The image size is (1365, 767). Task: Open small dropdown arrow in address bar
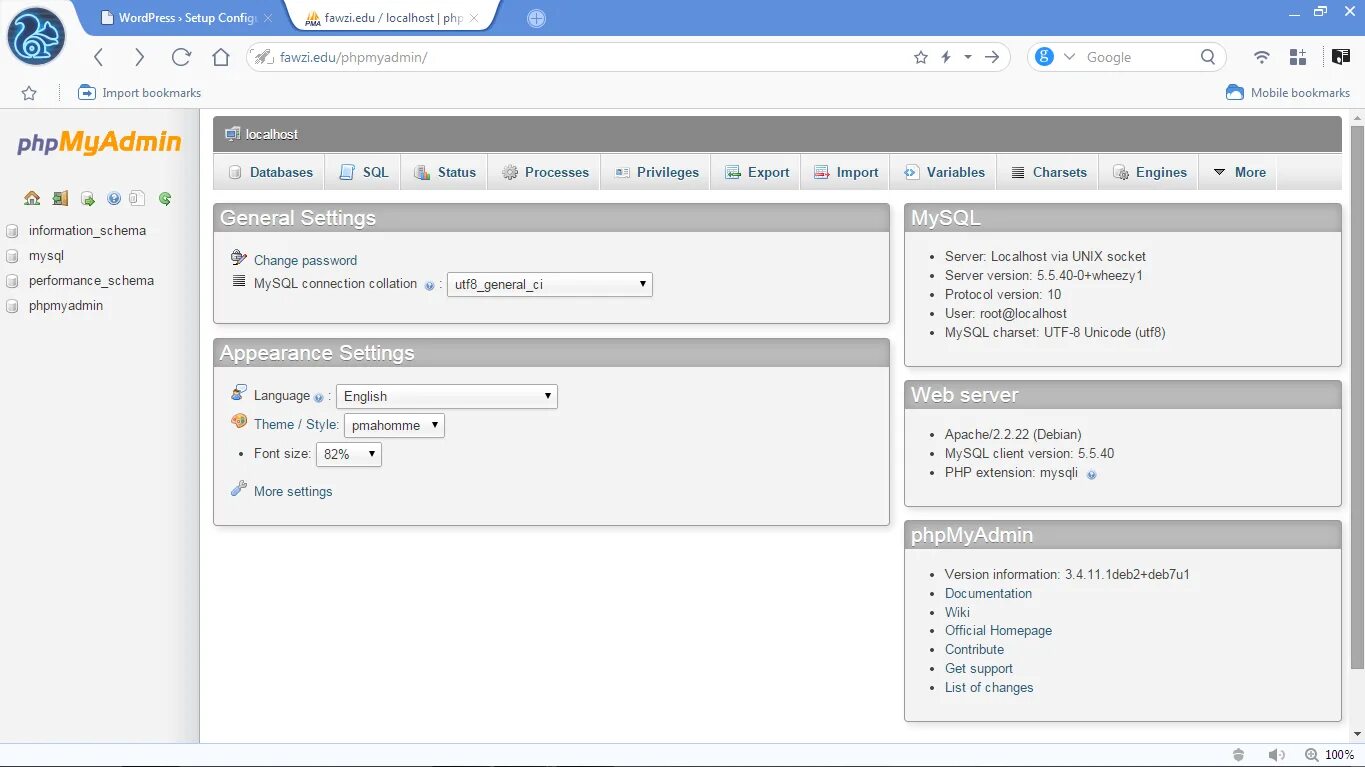coord(968,57)
